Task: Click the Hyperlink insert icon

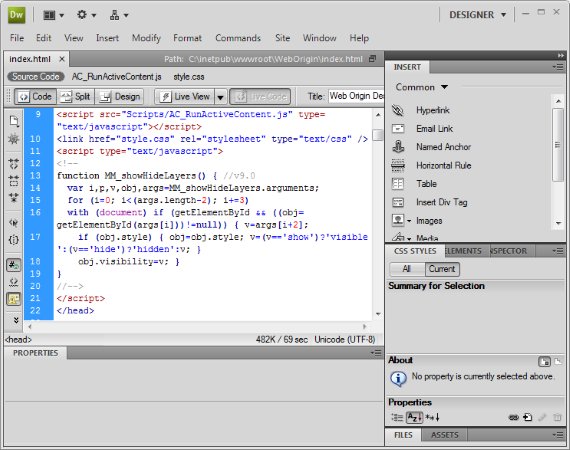Action: (398, 110)
